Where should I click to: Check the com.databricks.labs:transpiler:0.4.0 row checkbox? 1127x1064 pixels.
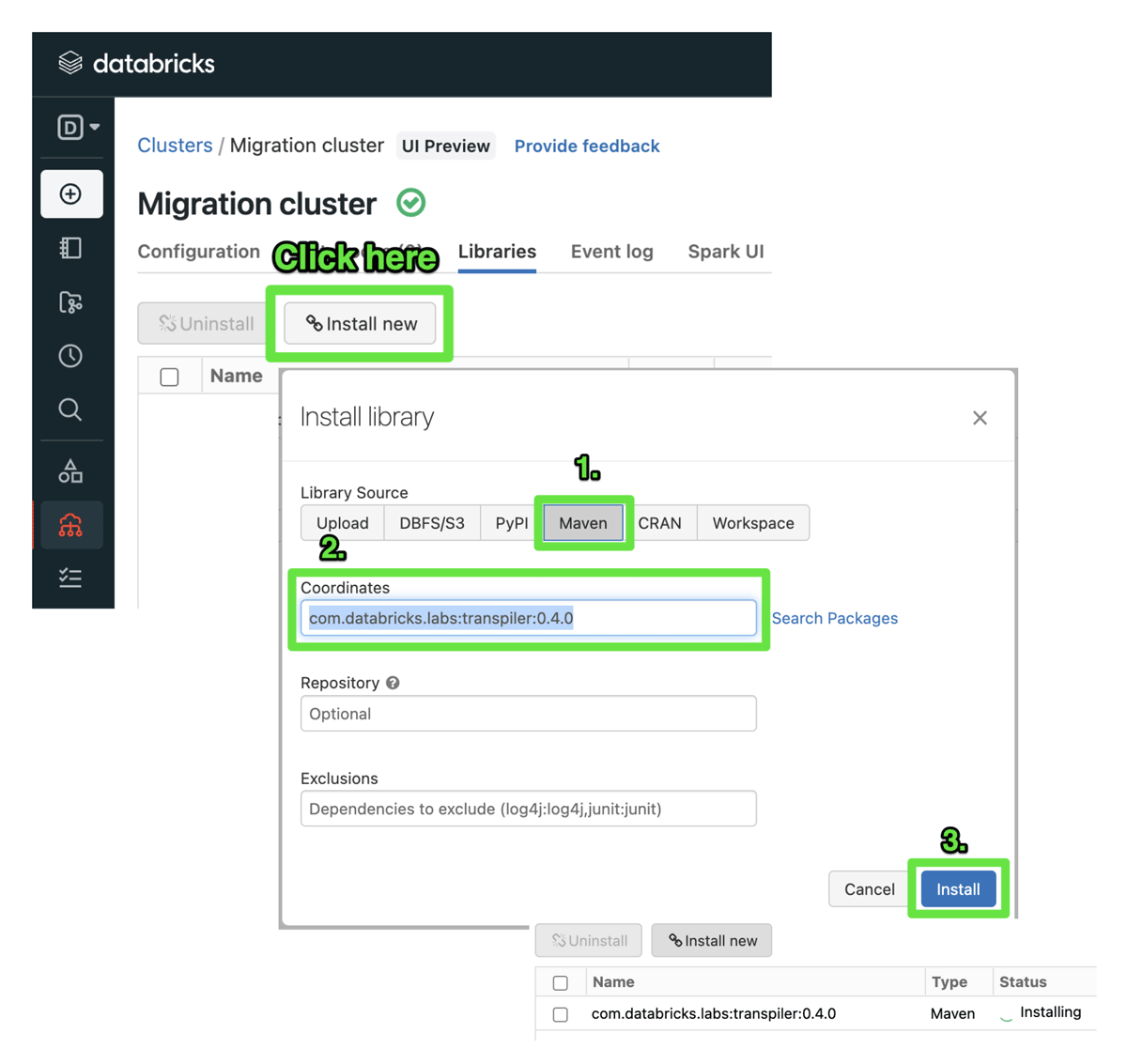point(561,1014)
